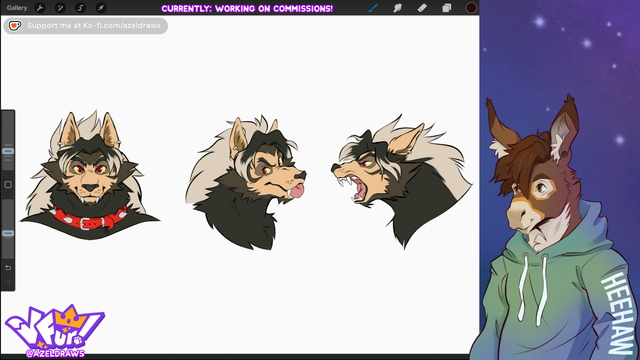Click the wolf headshot sticking its tongue out

click(246, 182)
